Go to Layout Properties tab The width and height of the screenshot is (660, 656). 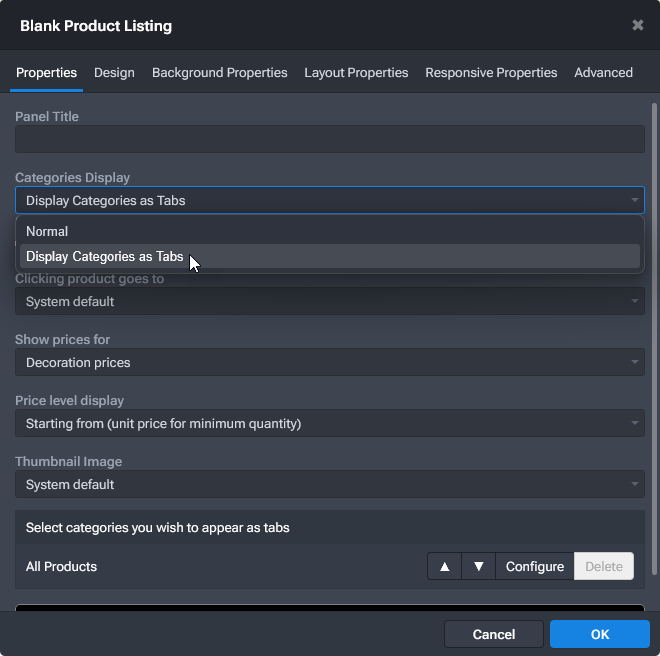(356, 73)
